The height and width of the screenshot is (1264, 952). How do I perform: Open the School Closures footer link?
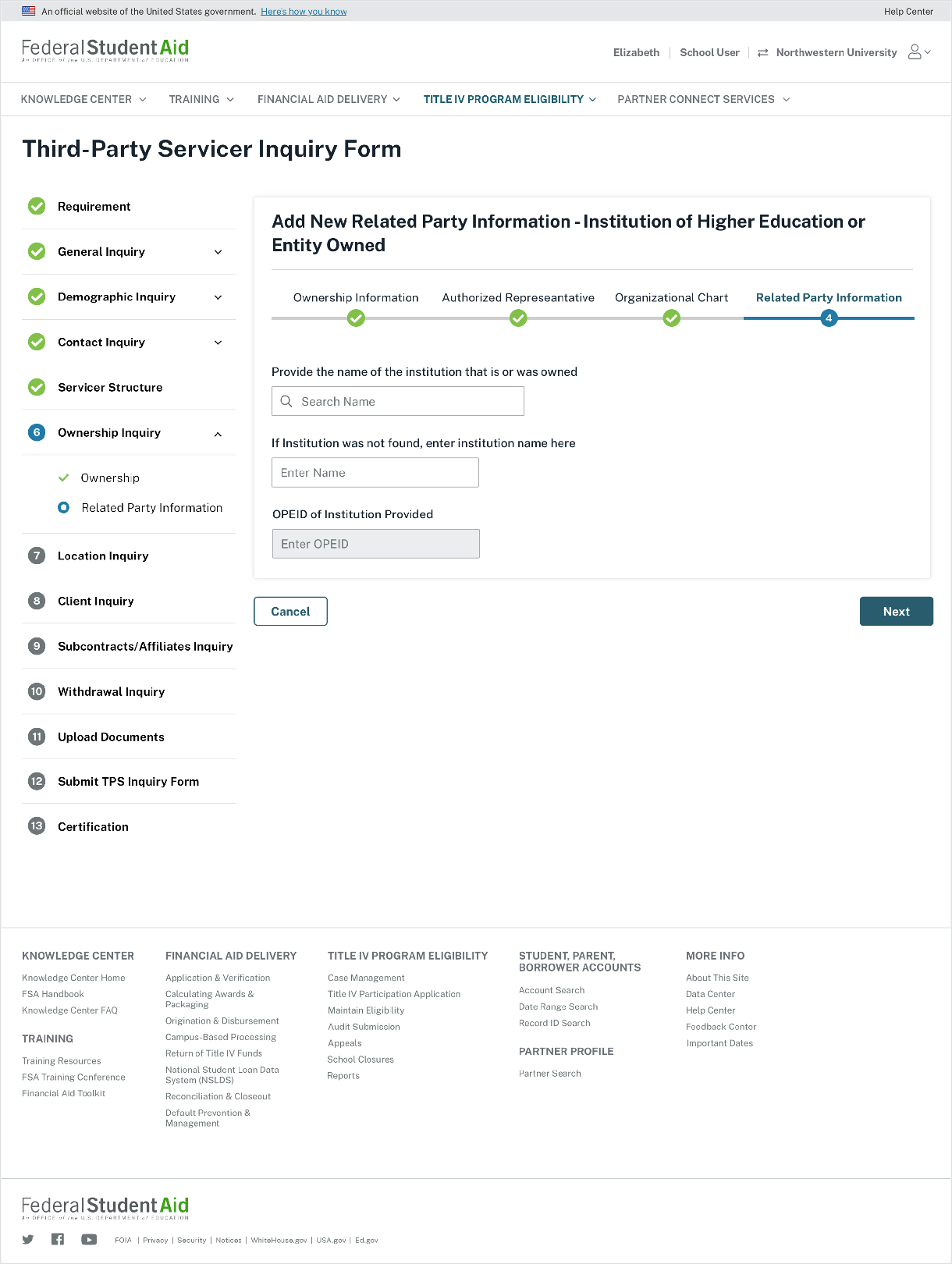pos(361,1060)
